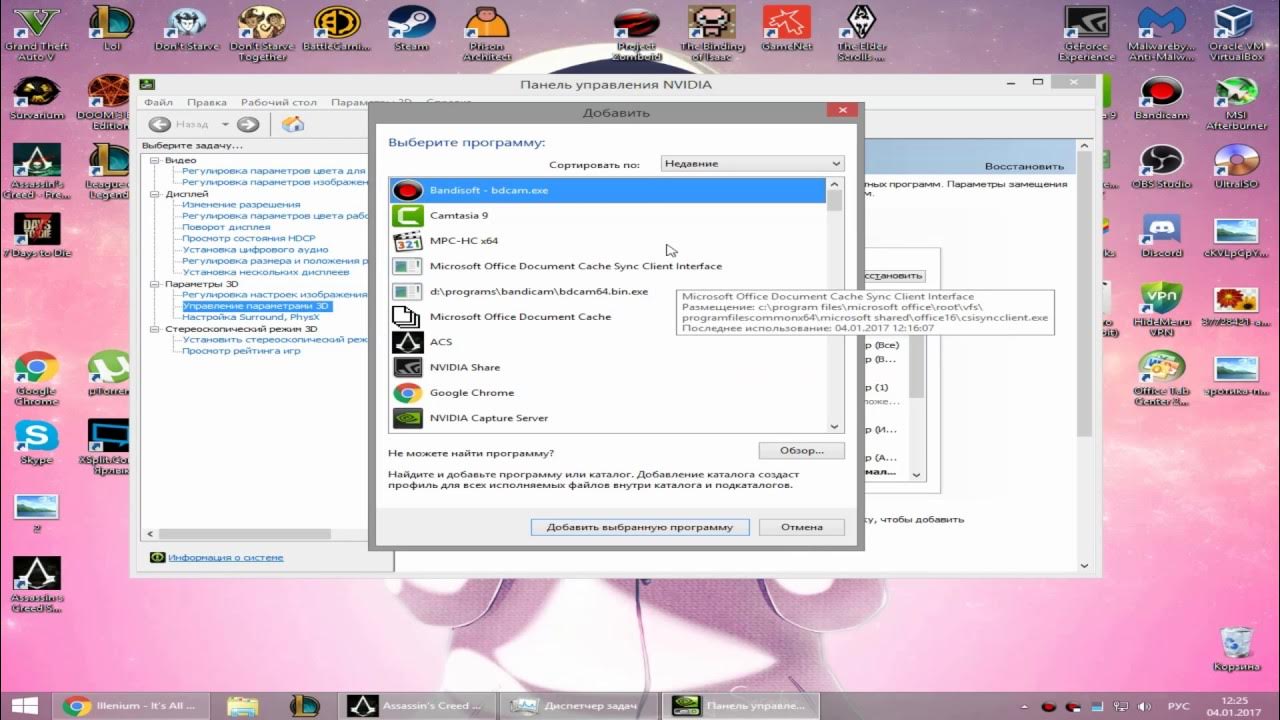
Task: Click Добавить выбранную программу button
Action: [x=640, y=527]
